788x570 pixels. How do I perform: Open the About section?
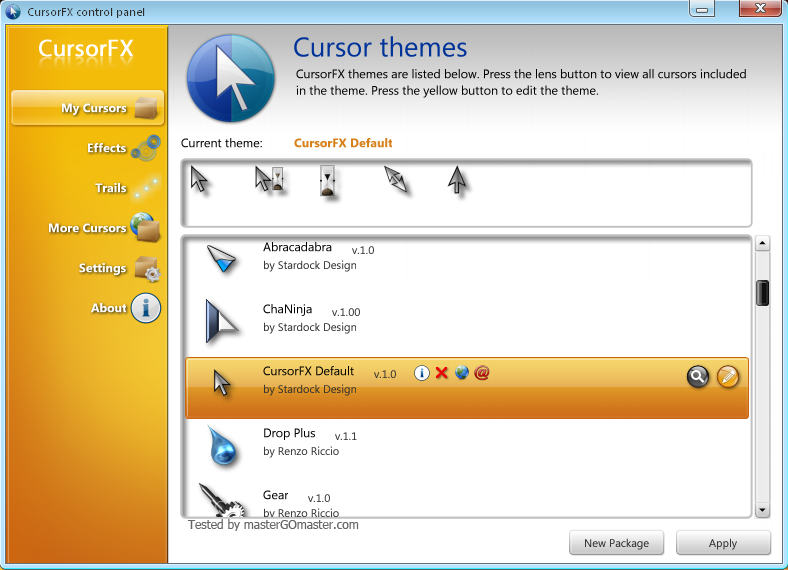click(x=126, y=308)
